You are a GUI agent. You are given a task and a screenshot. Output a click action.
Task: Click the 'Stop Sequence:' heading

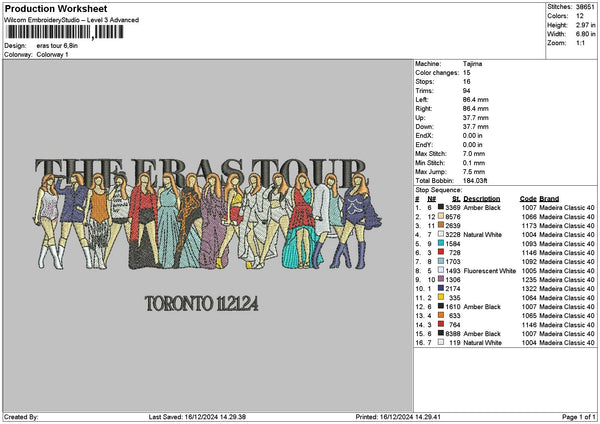439,190
